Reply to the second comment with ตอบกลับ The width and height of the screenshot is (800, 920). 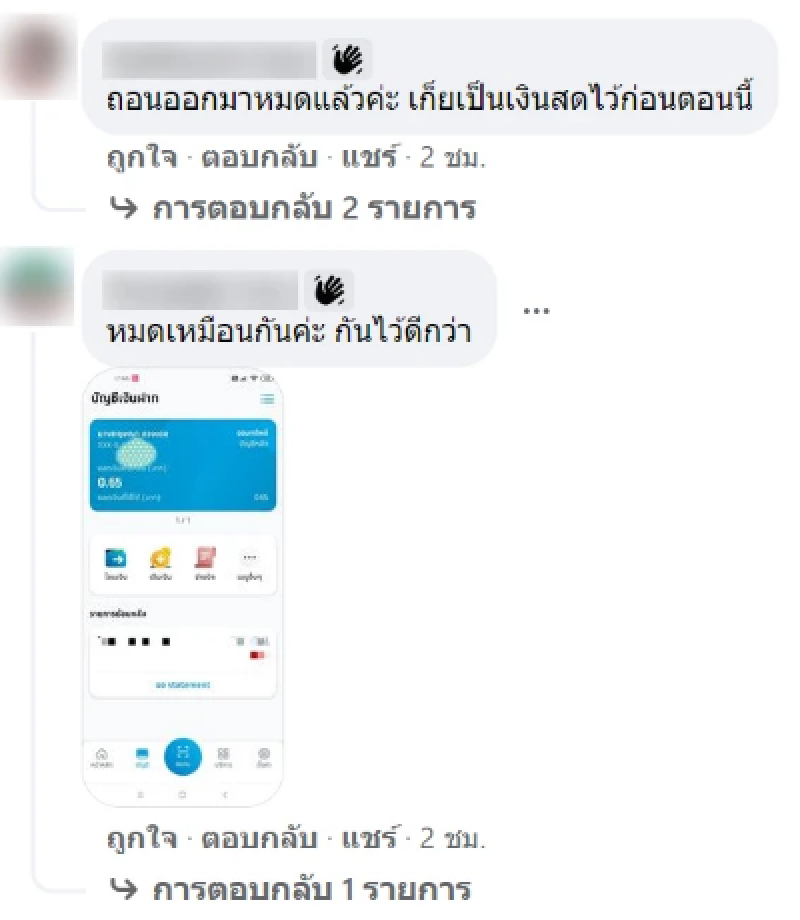(x=259, y=838)
